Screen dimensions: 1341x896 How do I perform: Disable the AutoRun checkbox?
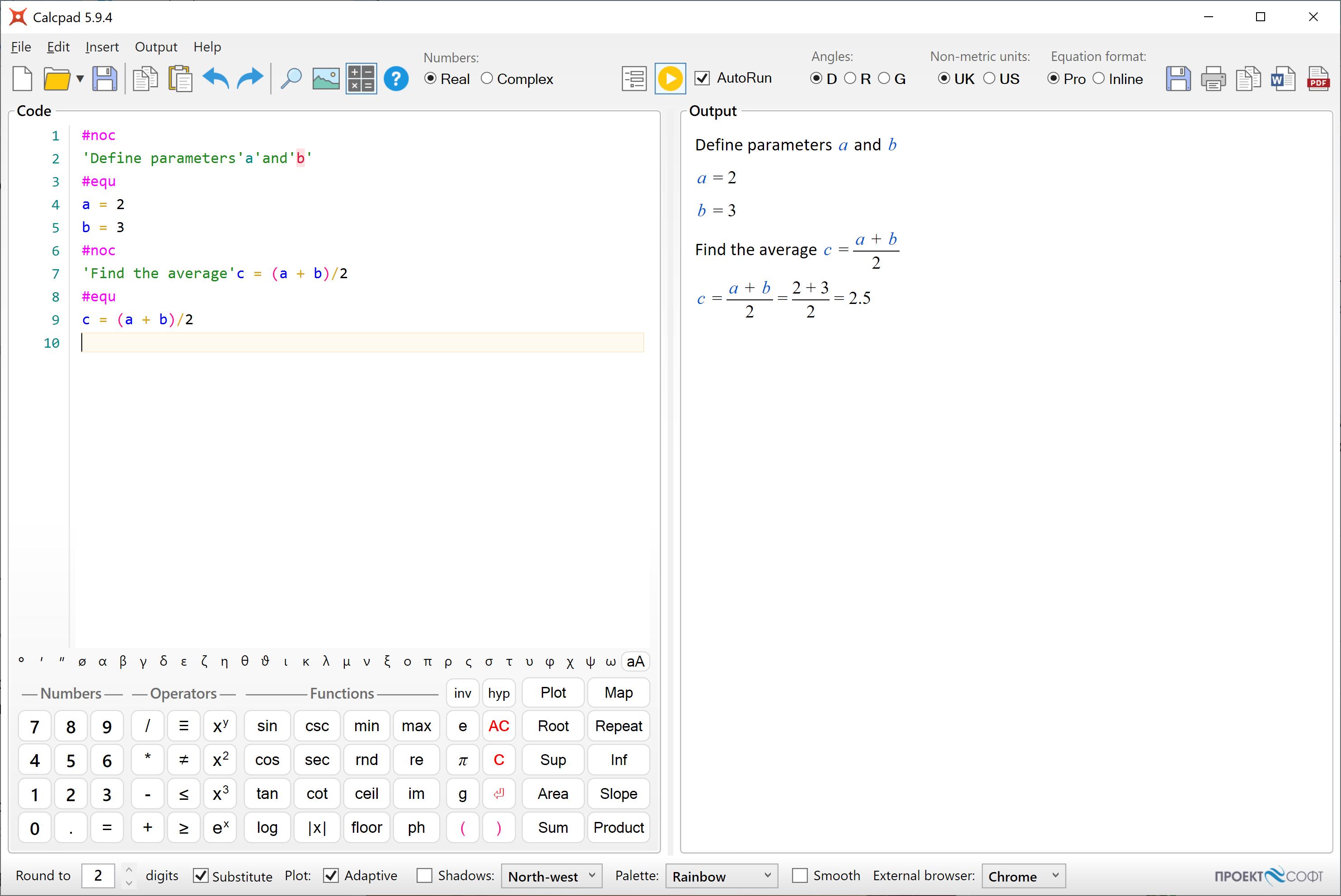pyautogui.click(x=702, y=78)
